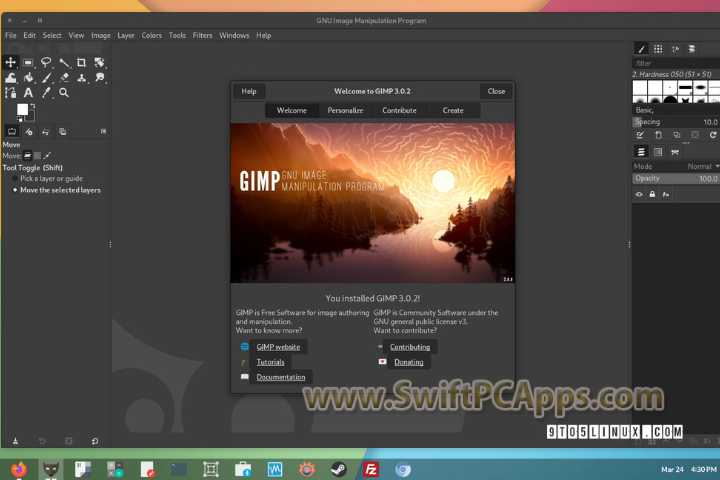Choose 'Pick a layer or guide' option

[47, 179]
